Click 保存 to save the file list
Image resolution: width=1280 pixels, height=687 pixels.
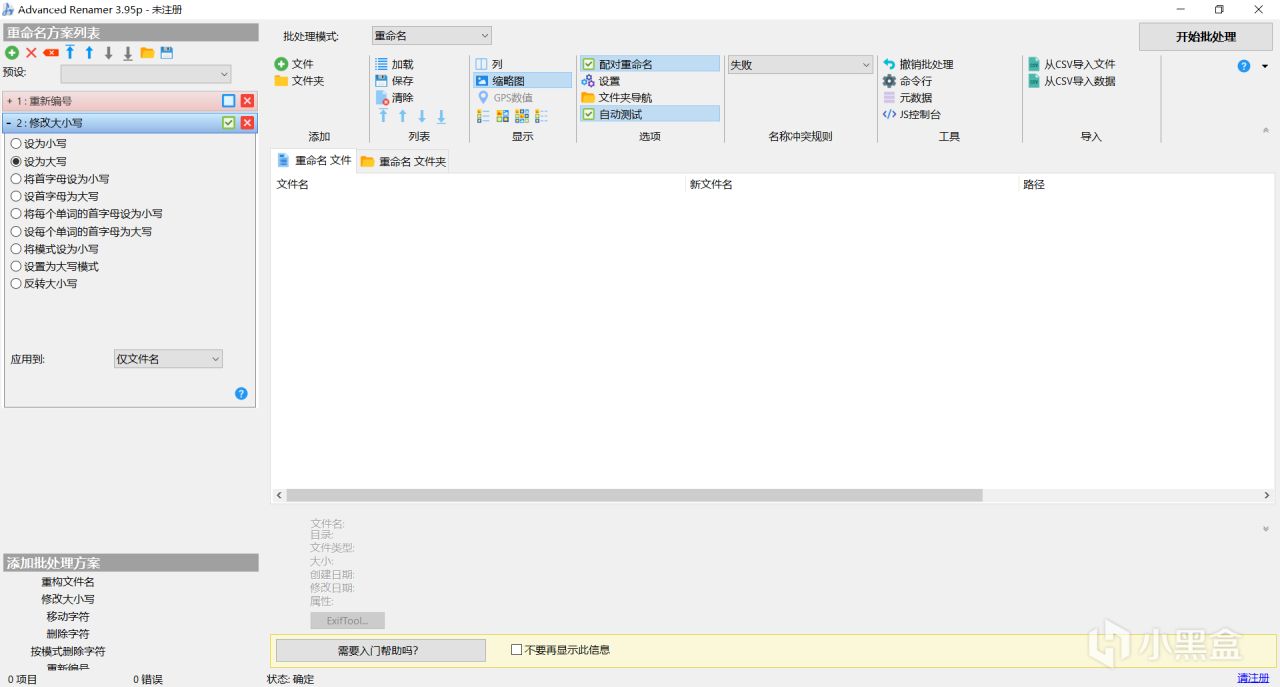[394, 81]
